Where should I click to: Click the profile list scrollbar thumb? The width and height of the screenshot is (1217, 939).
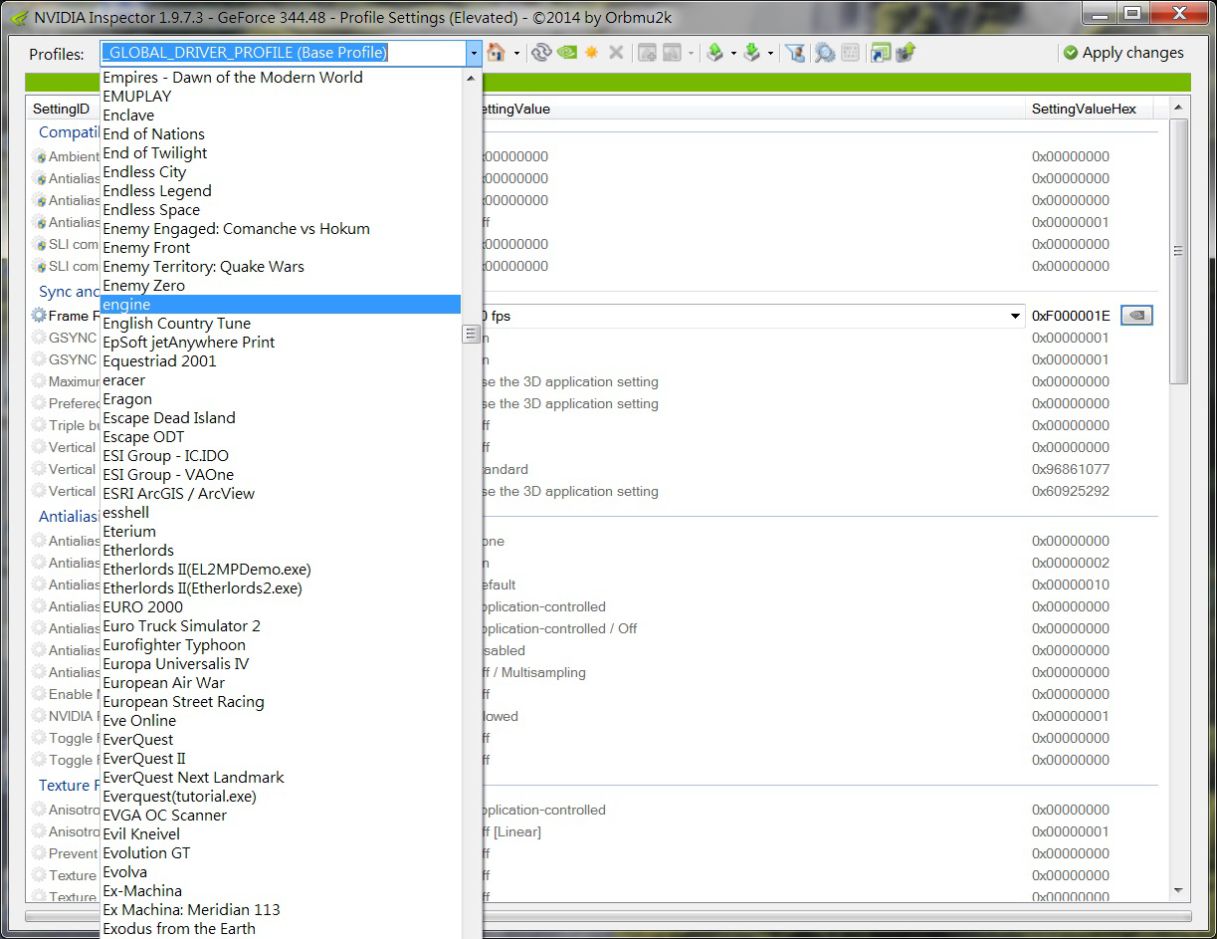coord(472,334)
